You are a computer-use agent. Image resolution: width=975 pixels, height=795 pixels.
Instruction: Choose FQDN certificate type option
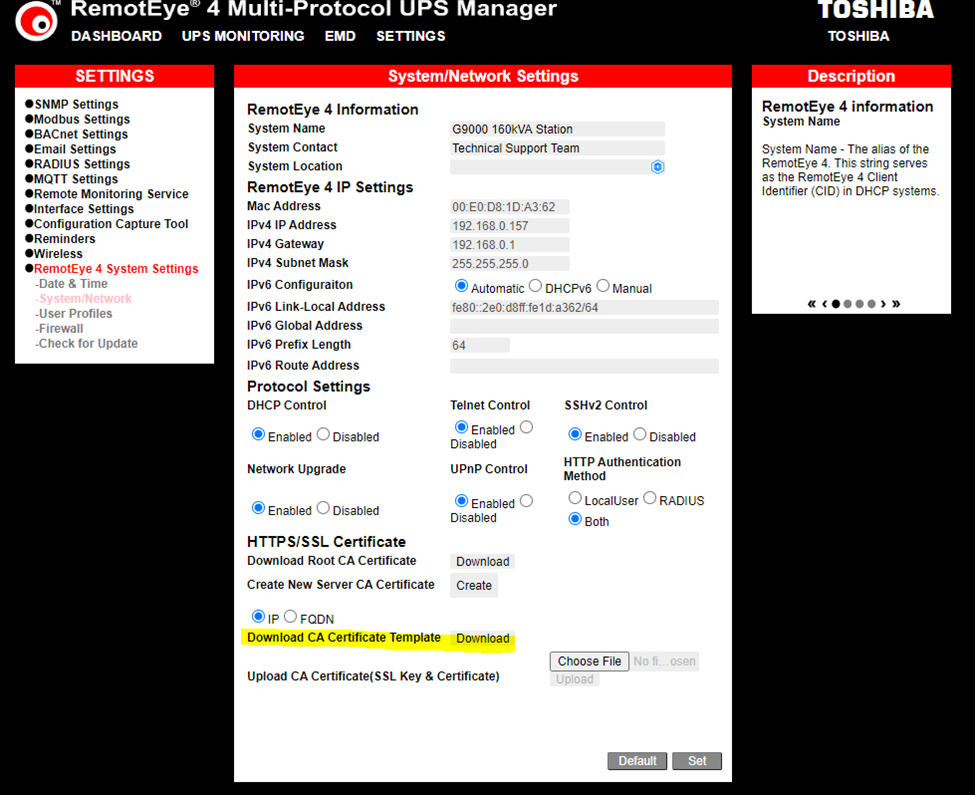pos(291,617)
